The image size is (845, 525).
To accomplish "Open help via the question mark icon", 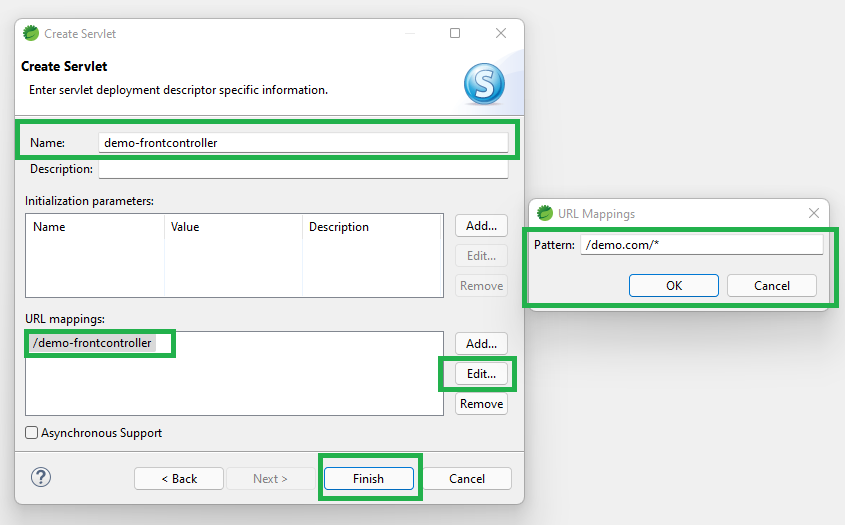I will [x=41, y=477].
